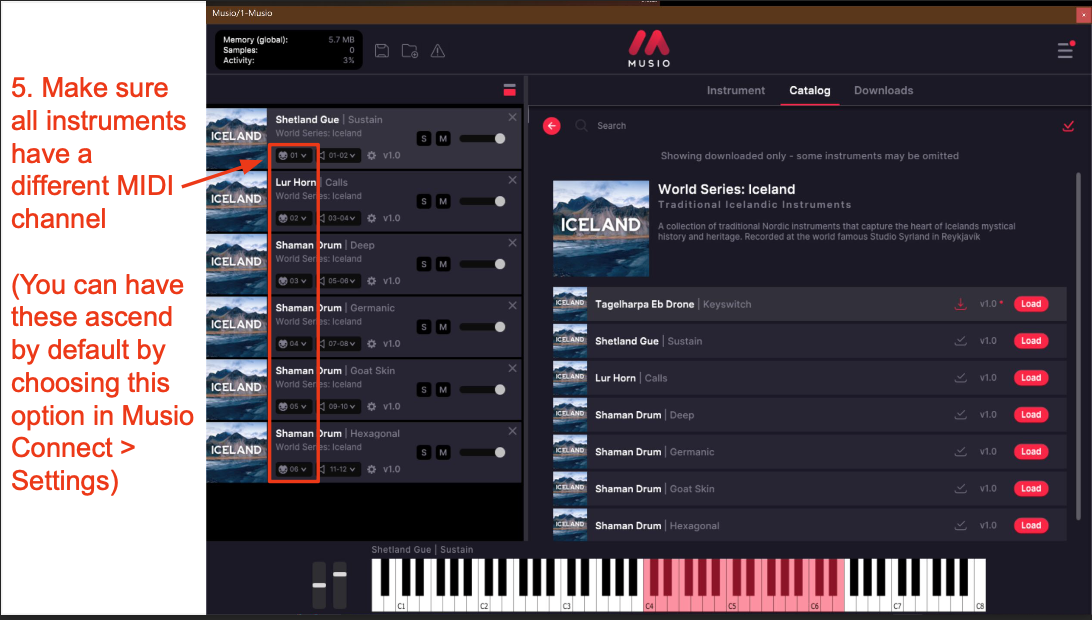The image size is (1092, 620).
Task: Adjust volume slider for Shaman Drum Deep
Action: [x=482, y=264]
